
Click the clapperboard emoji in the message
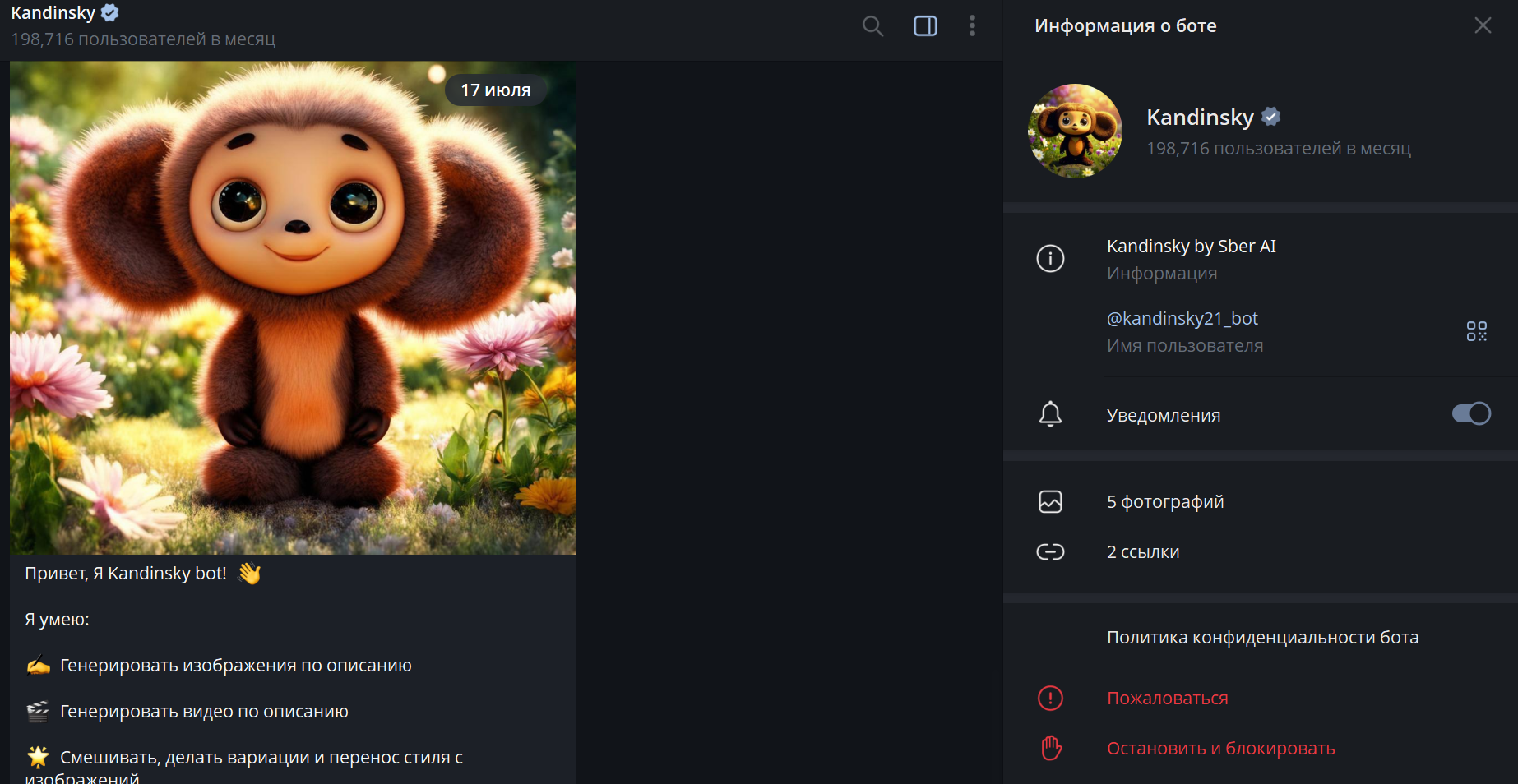[38, 711]
